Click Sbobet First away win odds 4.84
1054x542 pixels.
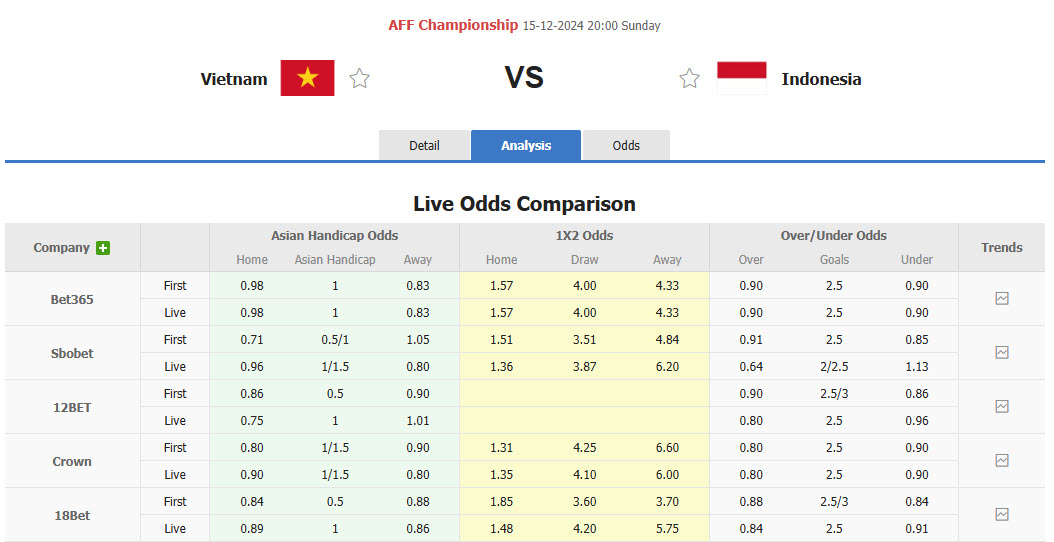click(x=667, y=340)
